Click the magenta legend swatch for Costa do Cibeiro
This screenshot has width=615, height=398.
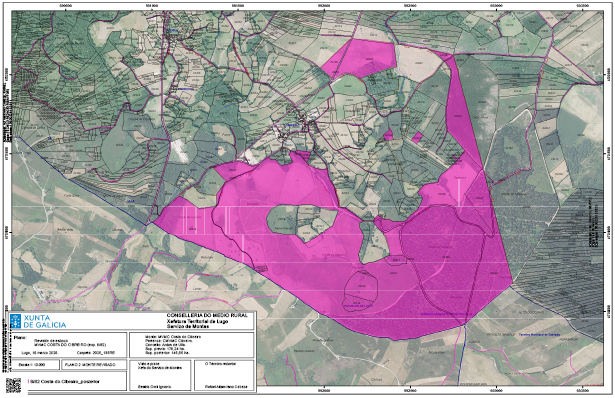[28, 381]
